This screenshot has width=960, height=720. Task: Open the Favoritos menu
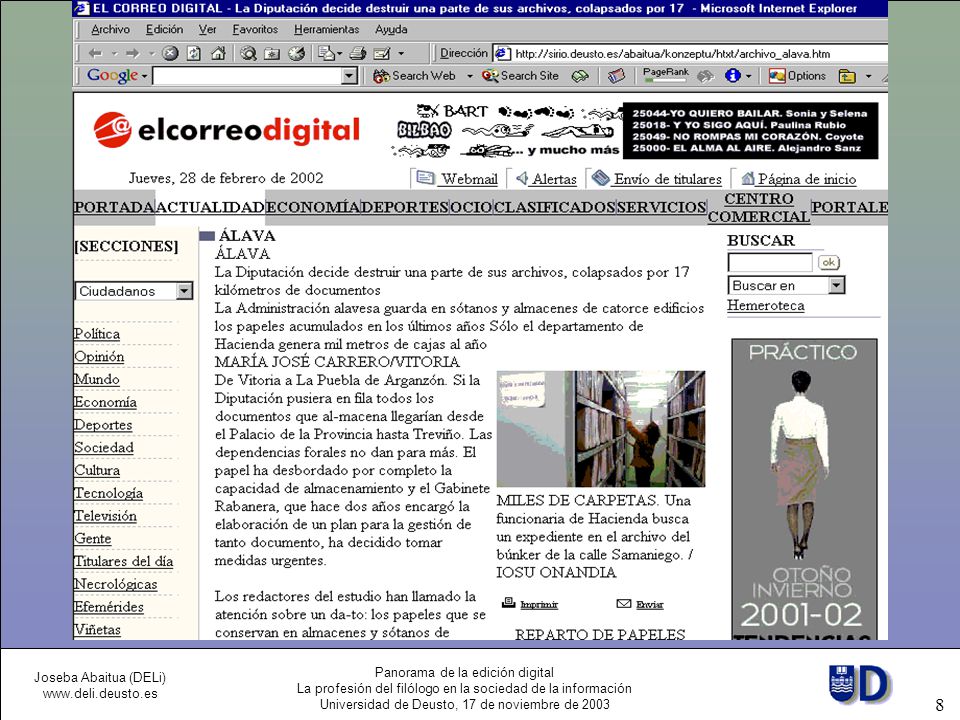click(x=255, y=29)
